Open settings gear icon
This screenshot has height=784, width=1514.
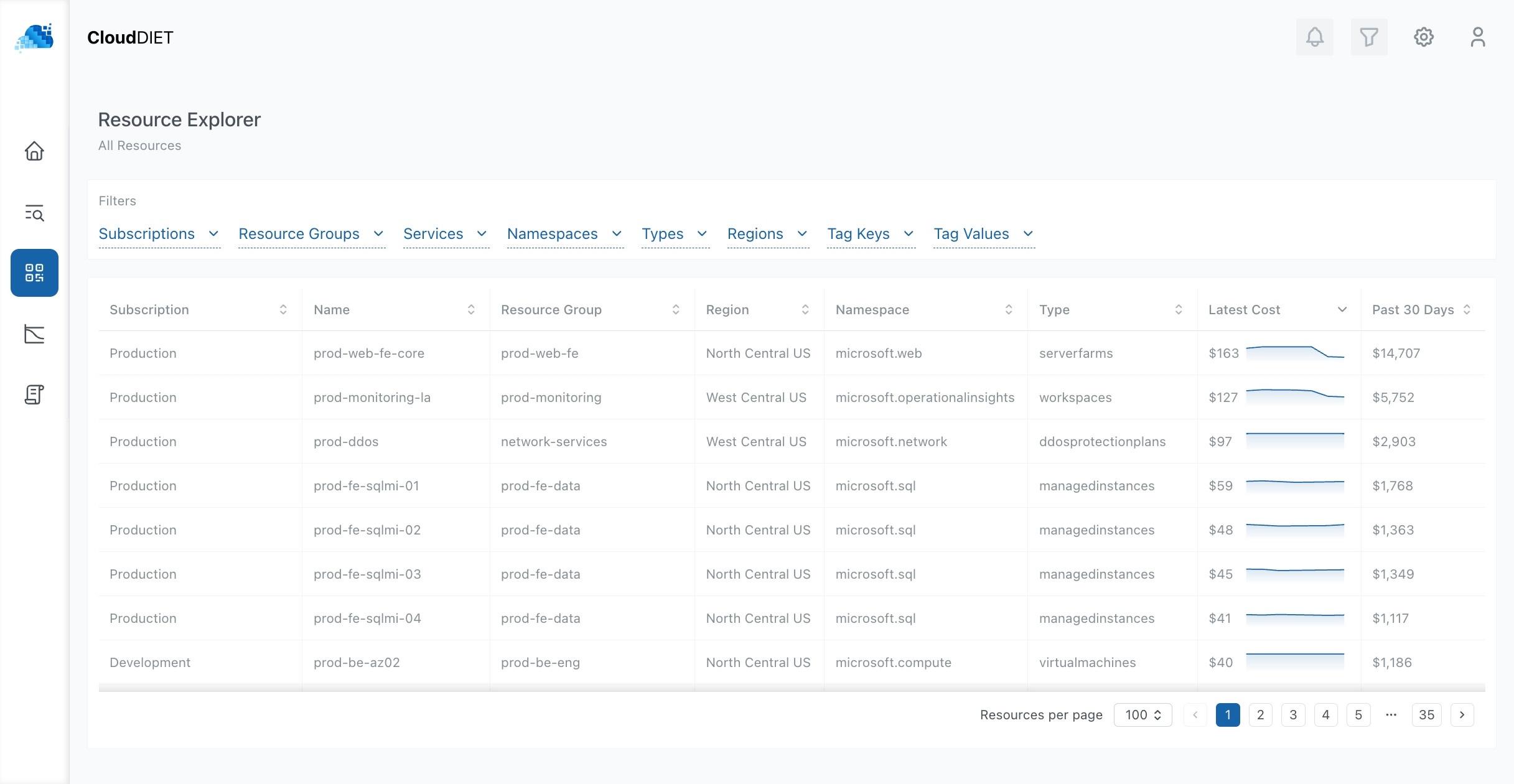tap(1423, 37)
